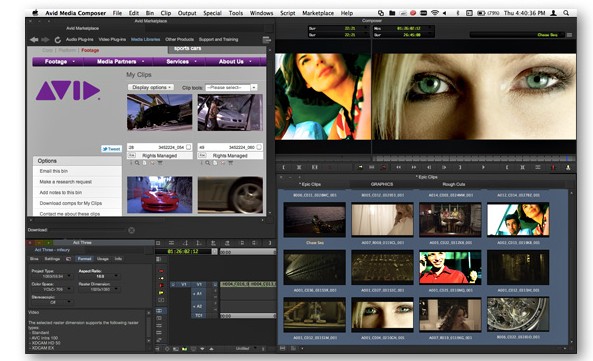Step back one frame in Composer
The height and width of the screenshot is (361, 593).
coord(429,167)
